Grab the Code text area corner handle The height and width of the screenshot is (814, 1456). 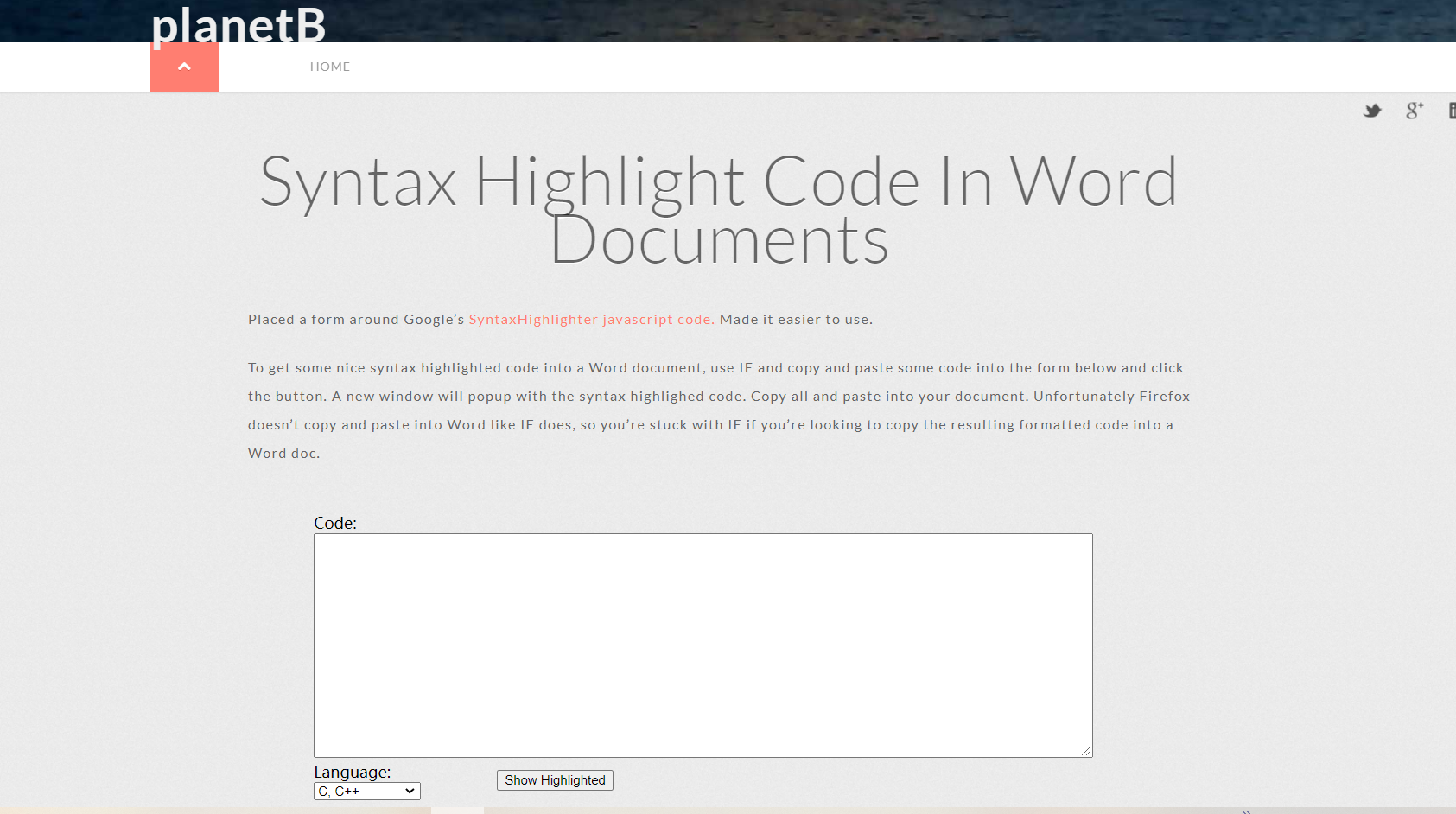(1086, 751)
